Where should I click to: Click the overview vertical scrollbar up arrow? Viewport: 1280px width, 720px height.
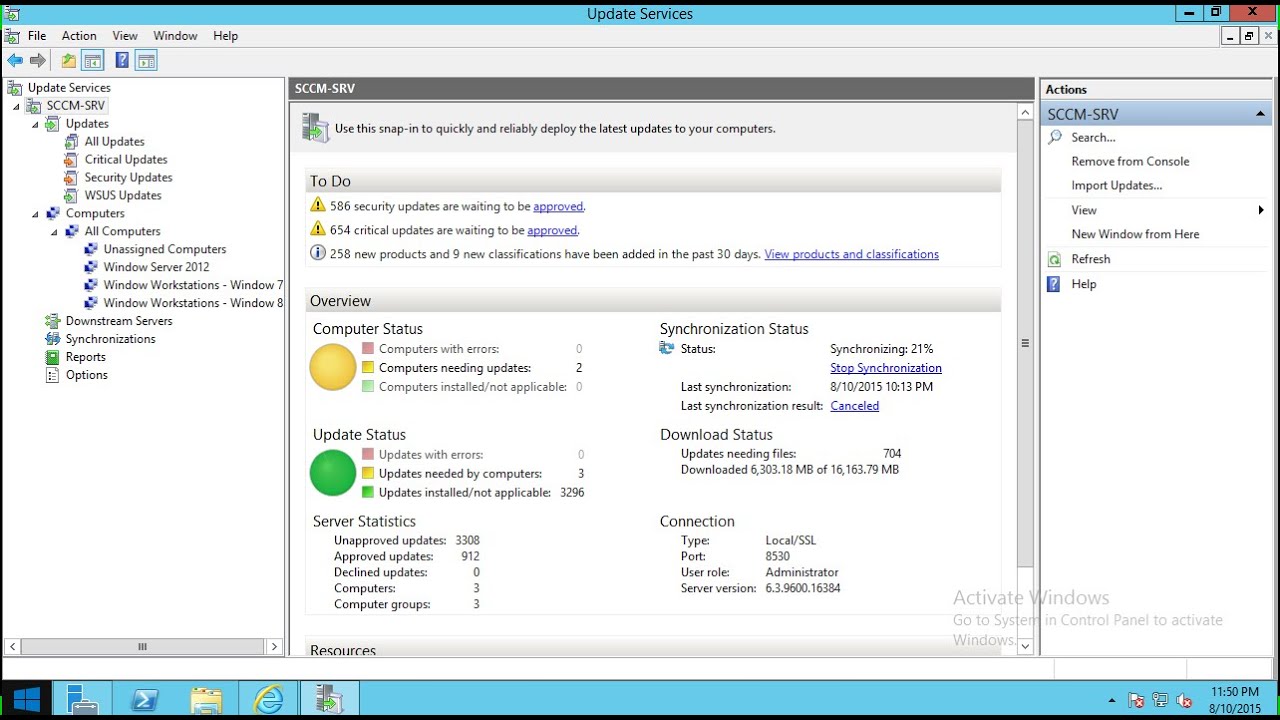tap(1025, 113)
